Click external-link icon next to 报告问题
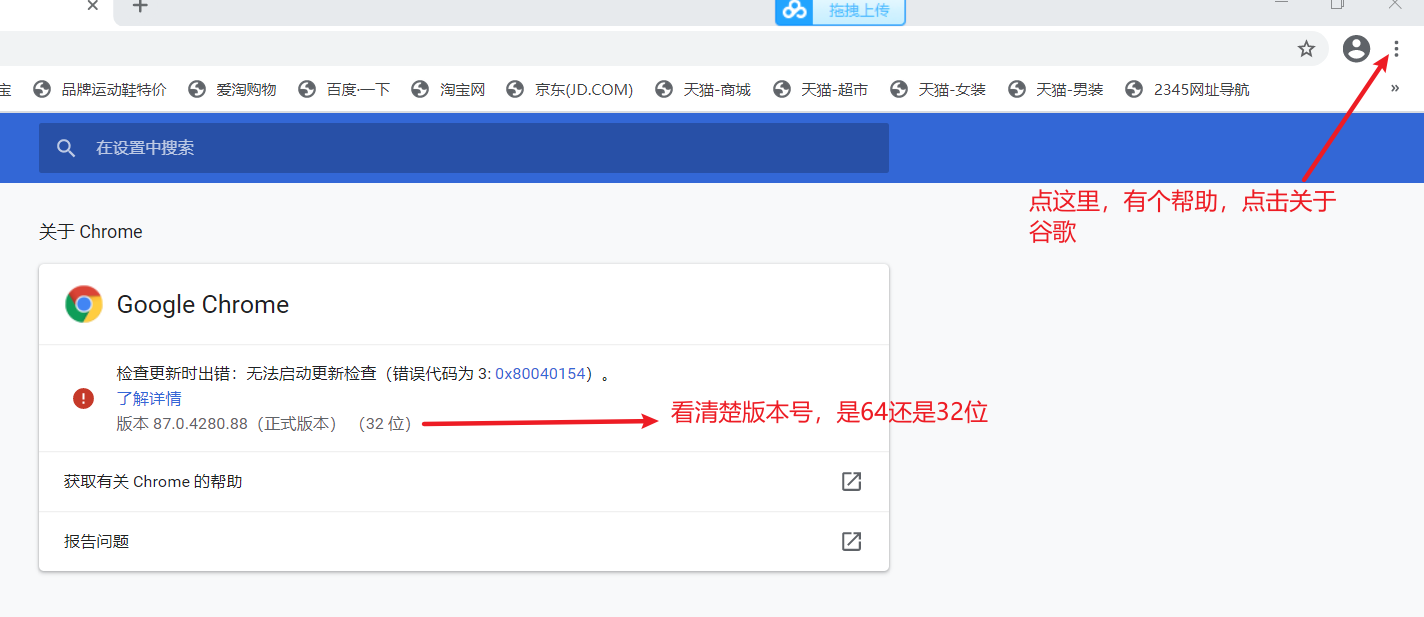Image resolution: width=1424 pixels, height=617 pixels. tap(850, 541)
